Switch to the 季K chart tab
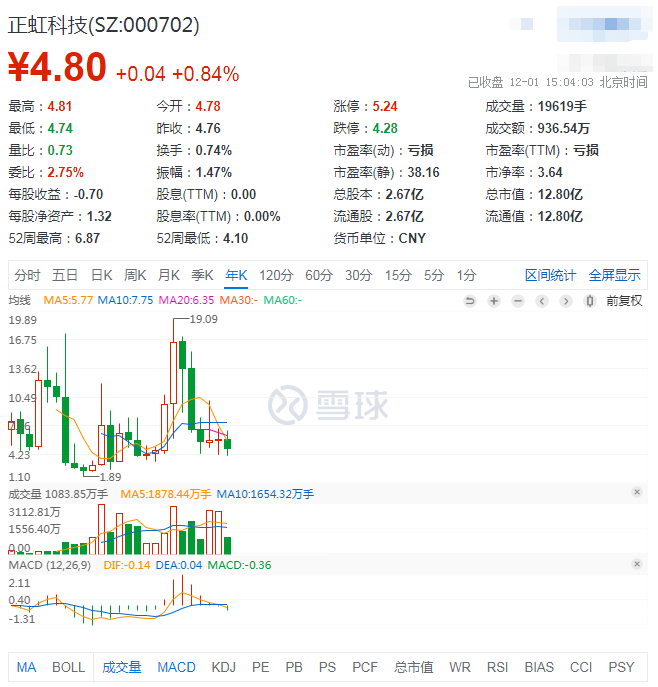Screen dimensions: 658x687 (x=203, y=276)
